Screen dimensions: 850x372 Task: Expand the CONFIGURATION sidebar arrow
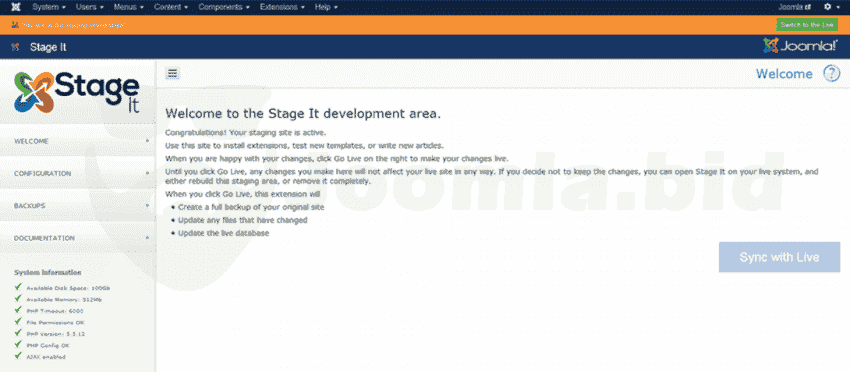(x=147, y=174)
